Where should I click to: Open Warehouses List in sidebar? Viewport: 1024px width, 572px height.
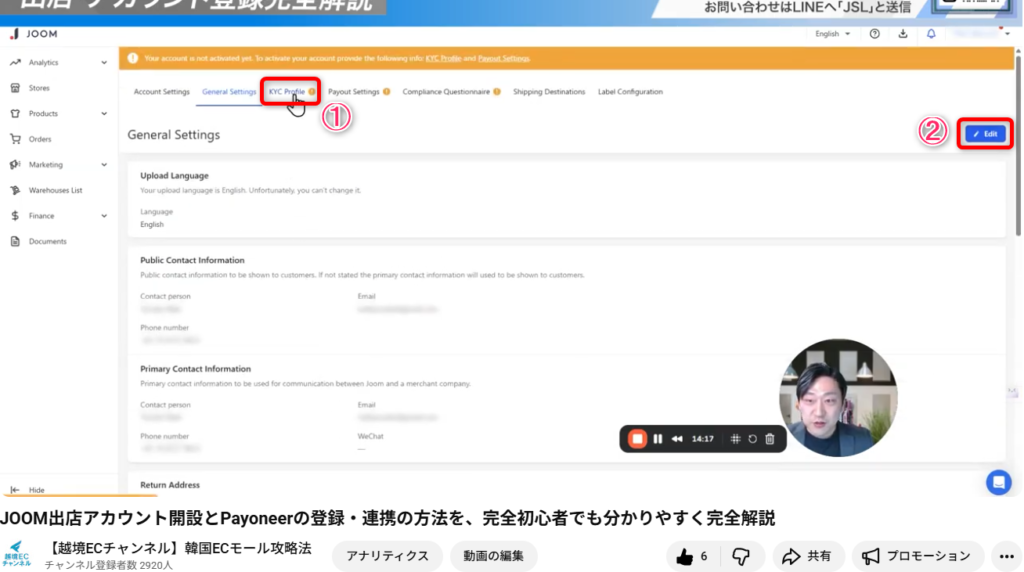pyautogui.click(x=55, y=190)
